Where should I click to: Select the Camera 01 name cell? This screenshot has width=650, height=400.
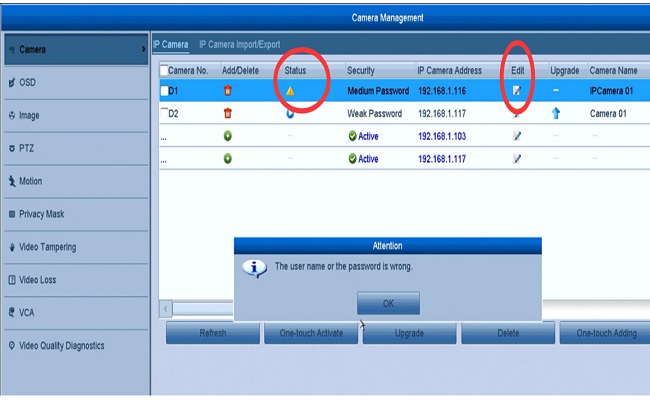click(x=608, y=114)
